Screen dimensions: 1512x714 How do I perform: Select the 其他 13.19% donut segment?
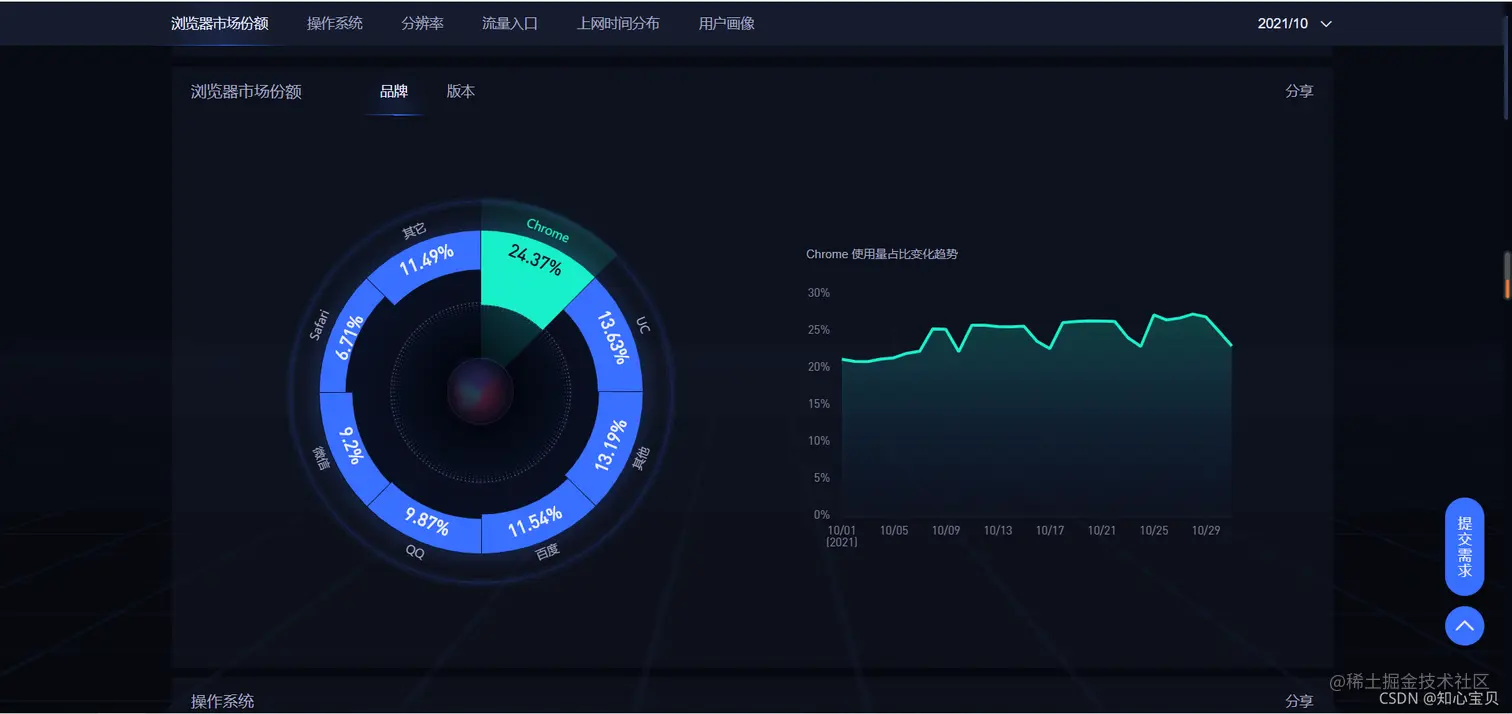[x=609, y=446]
